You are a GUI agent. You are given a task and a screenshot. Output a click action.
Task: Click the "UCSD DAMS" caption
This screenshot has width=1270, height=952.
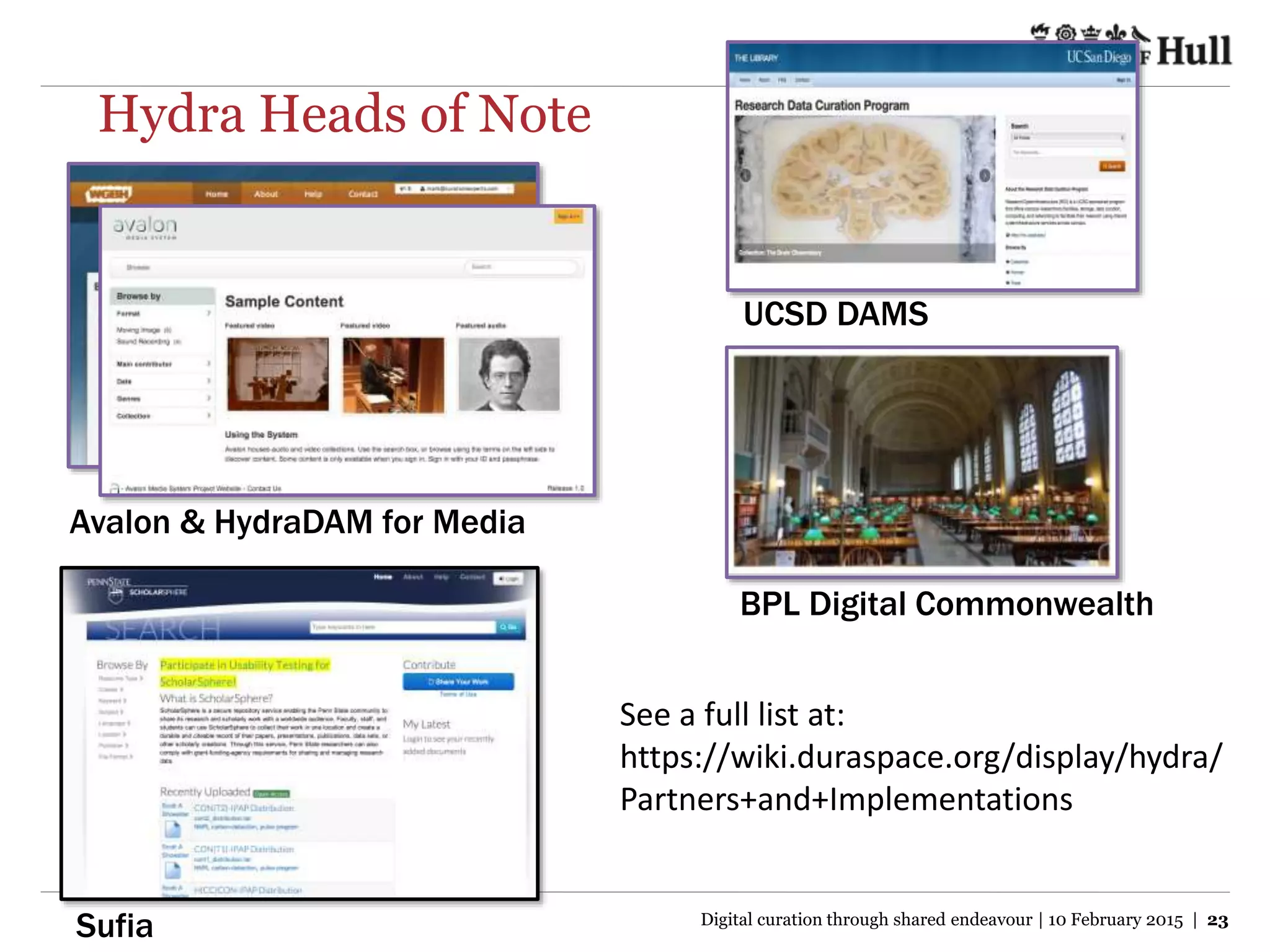coord(836,314)
